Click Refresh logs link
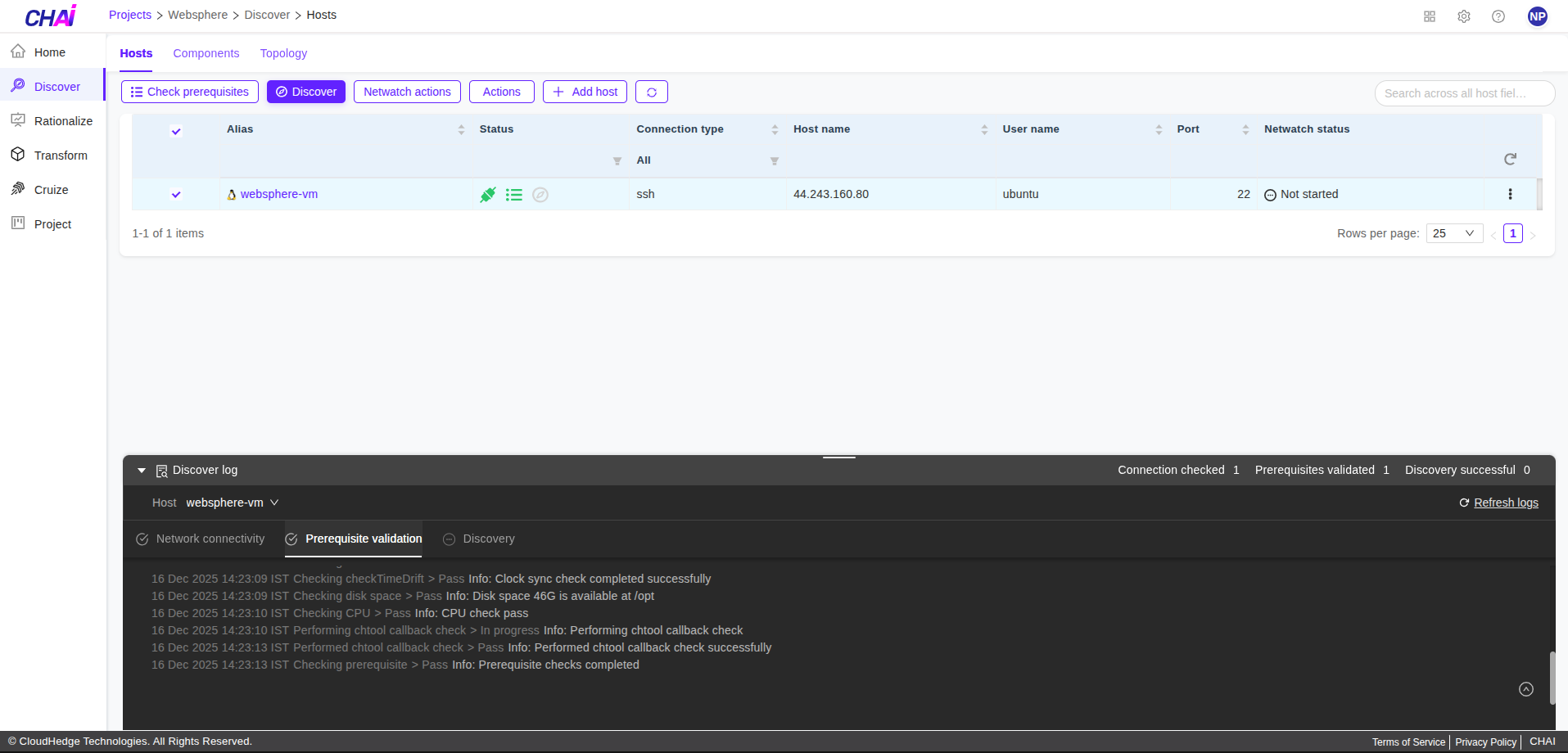This screenshot has width=1568, height=753. tap(1498, 503)
